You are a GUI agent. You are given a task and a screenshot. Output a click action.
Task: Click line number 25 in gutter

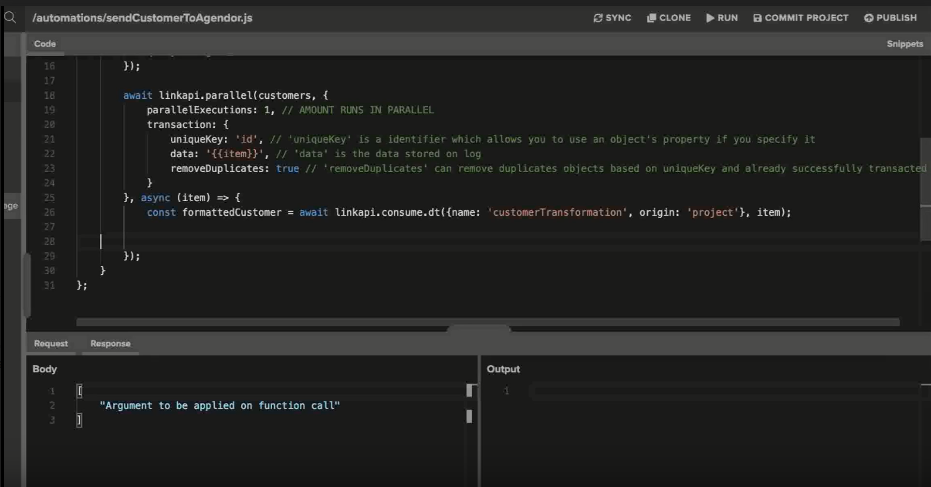click(49, 197)
